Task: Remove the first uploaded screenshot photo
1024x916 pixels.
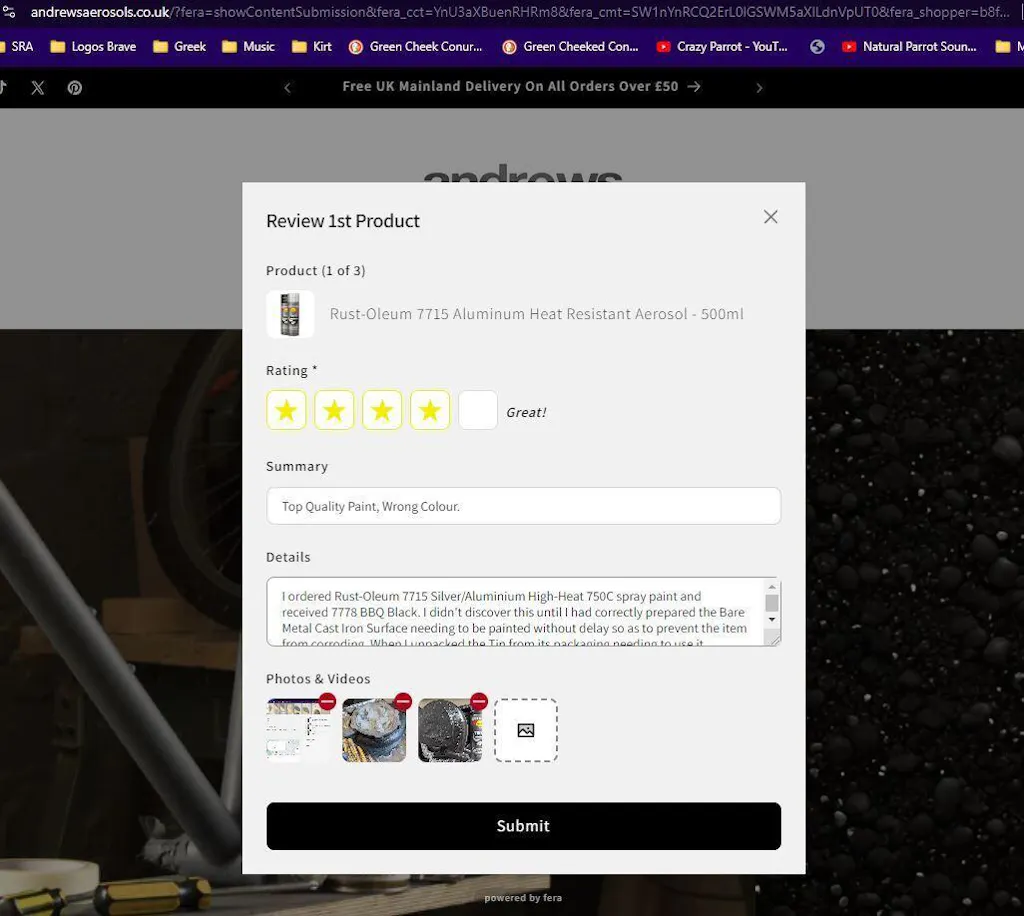Action: click(x=327, y=701)
